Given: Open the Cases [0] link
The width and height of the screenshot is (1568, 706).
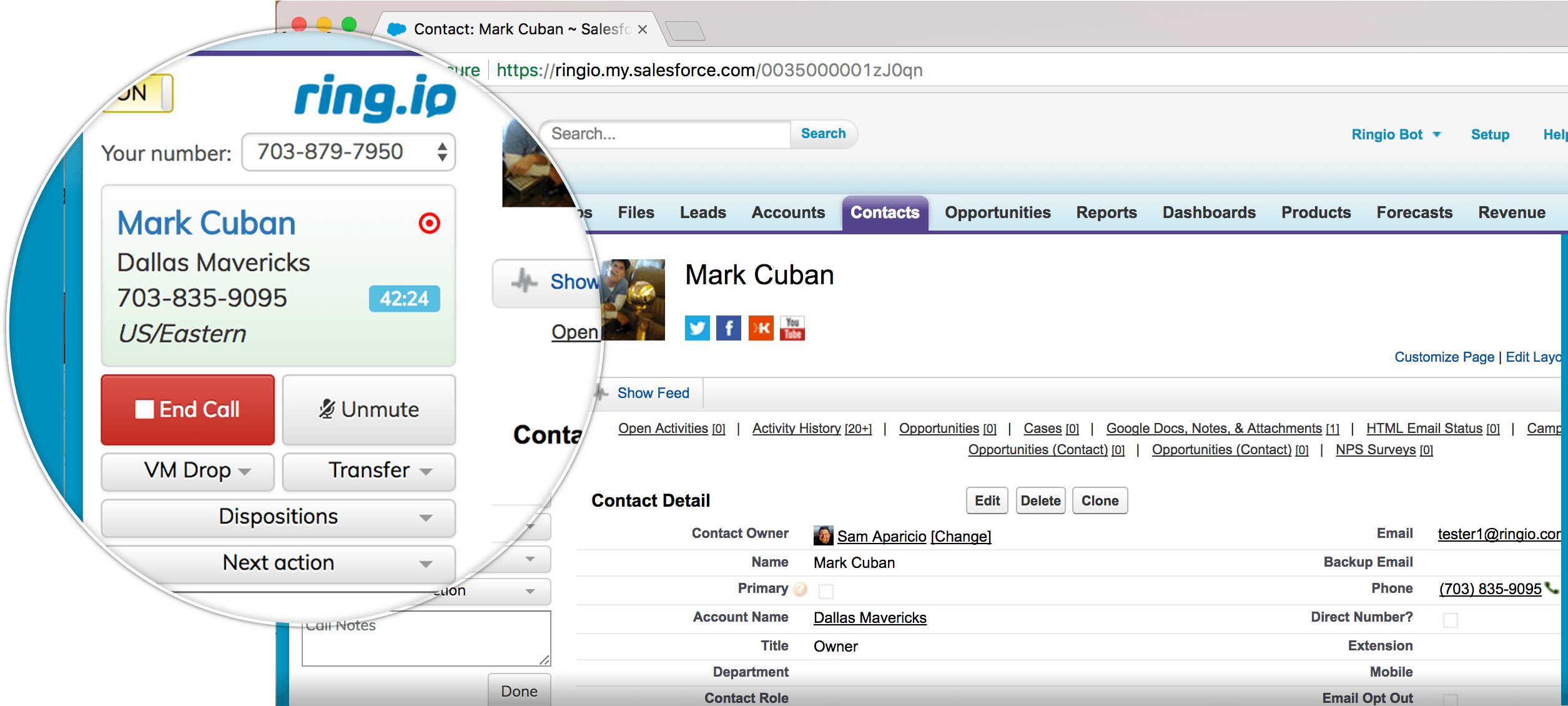Looking at the screenshot, I should coord(1051,428).
